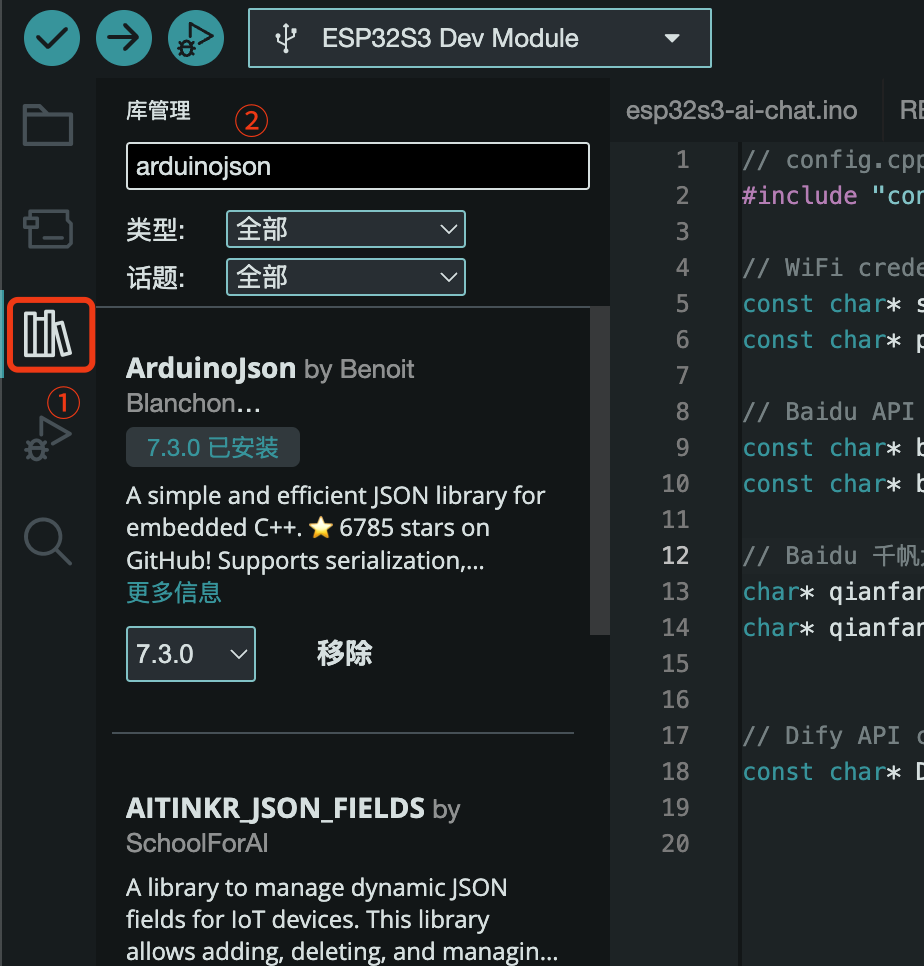This screenshot has width=924, height=966.
Task: Open the Boards Manager sidebar icon
Action: [x=47, y=229]
